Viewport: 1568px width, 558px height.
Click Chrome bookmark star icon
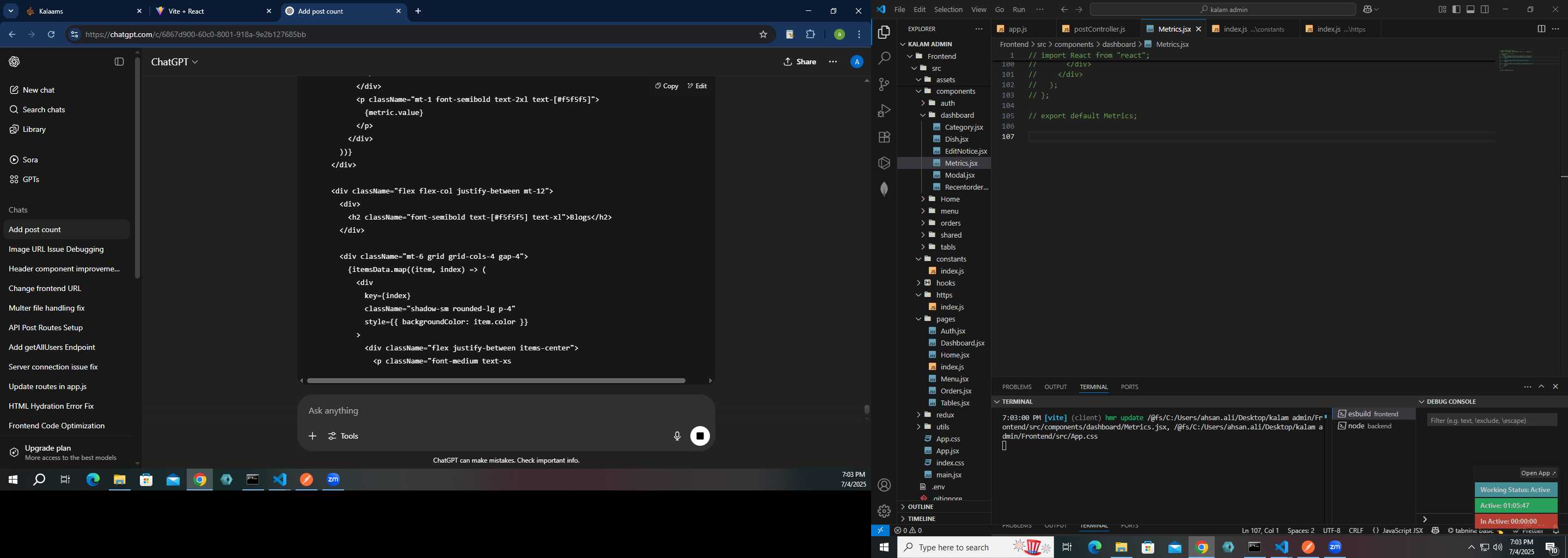click(x=763, y=35)
